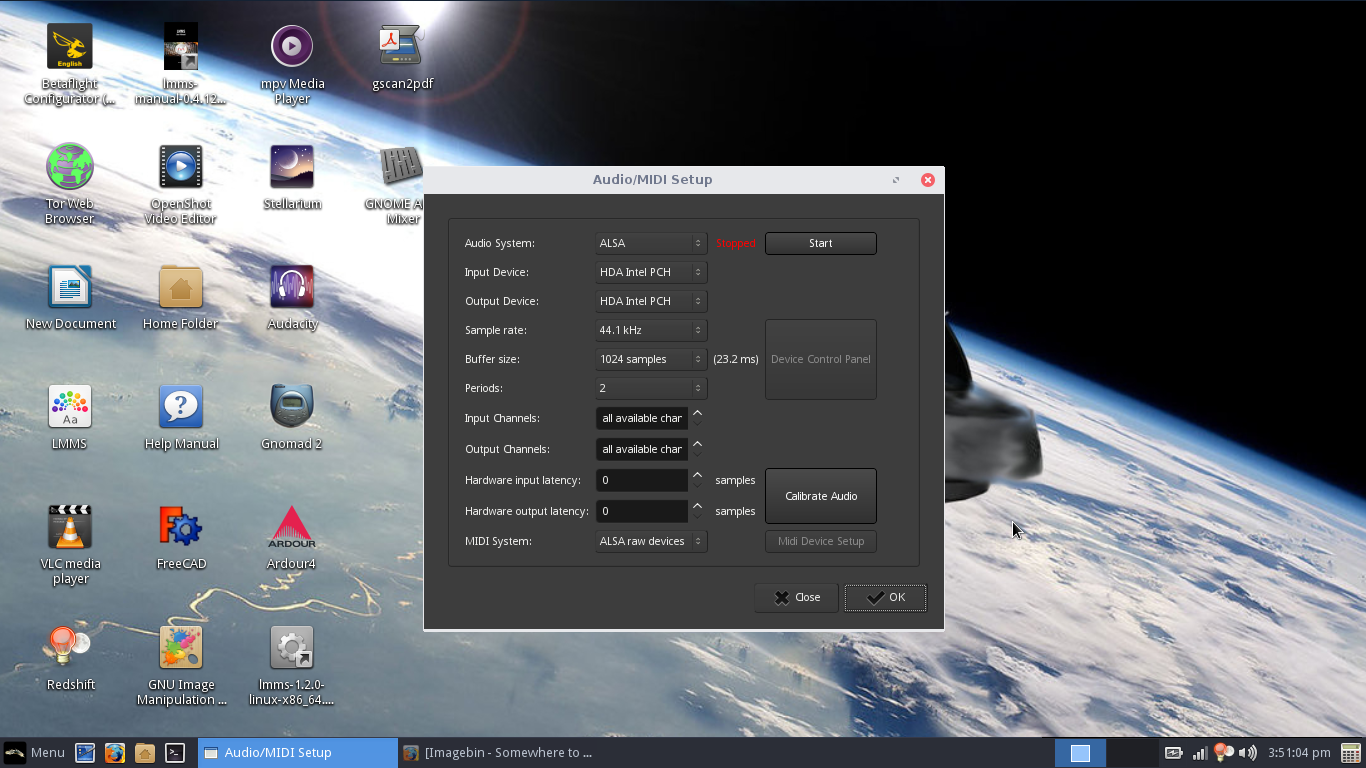Click the battery power tray icon

(x=1174, y=753)
